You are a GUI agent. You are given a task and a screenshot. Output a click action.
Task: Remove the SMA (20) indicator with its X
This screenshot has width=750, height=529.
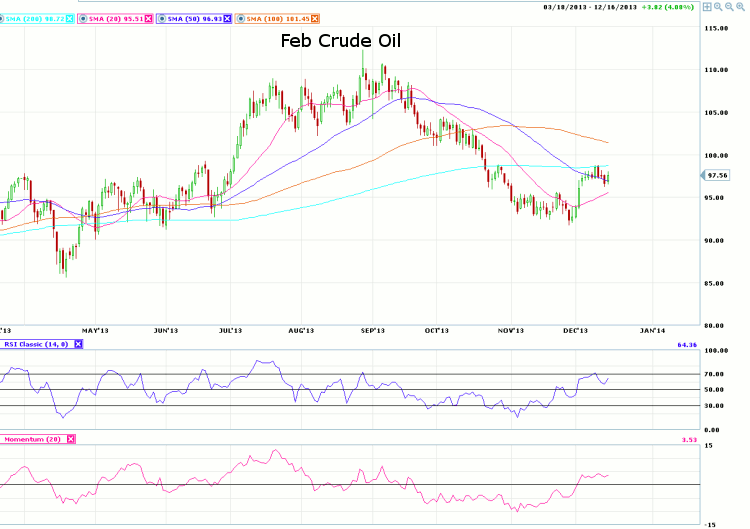coord(147,19)
